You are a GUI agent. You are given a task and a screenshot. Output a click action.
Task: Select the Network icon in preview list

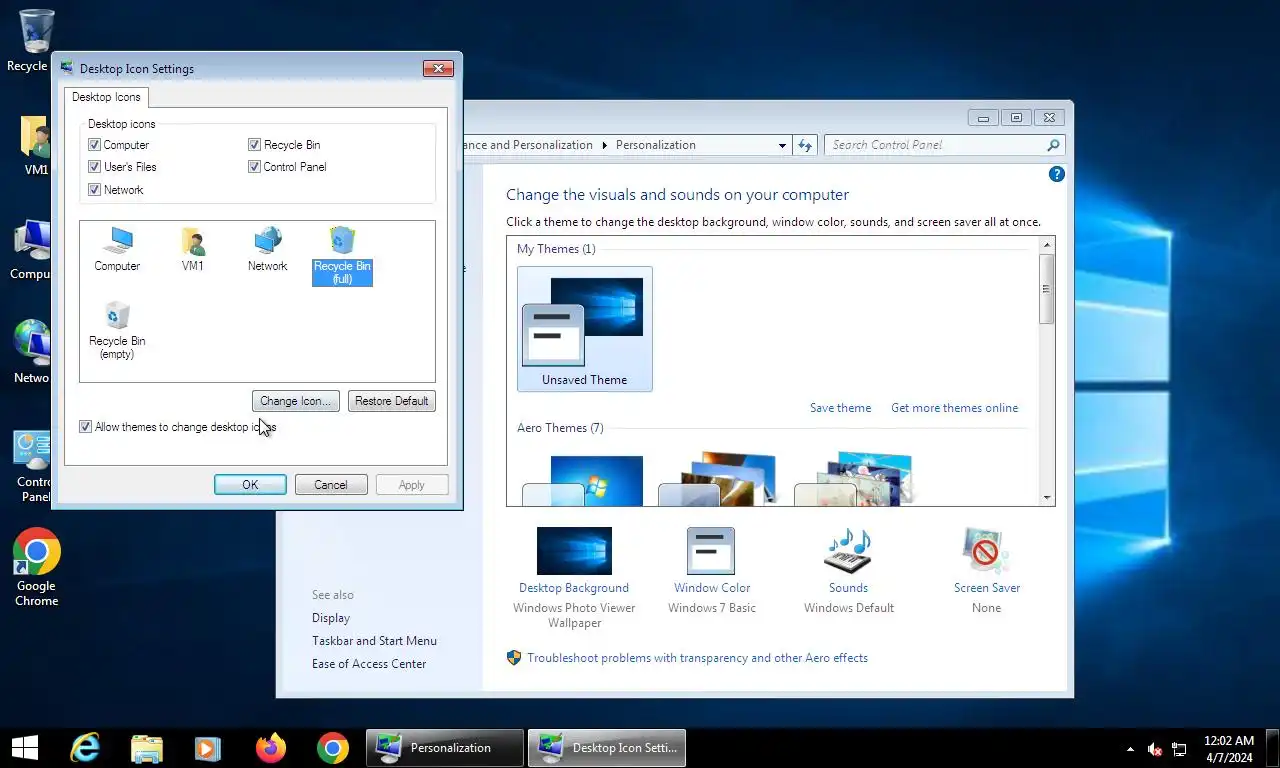tap(267, 248)
